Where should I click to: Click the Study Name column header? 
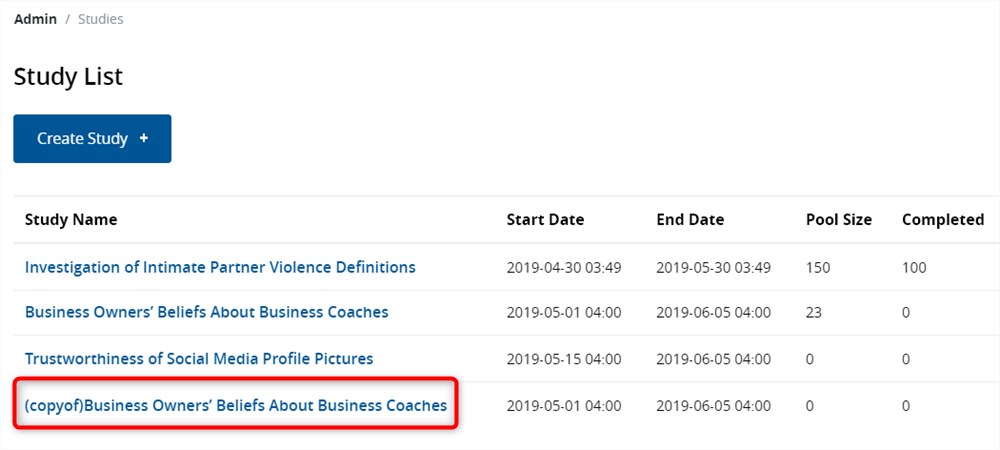pos(71,220)
